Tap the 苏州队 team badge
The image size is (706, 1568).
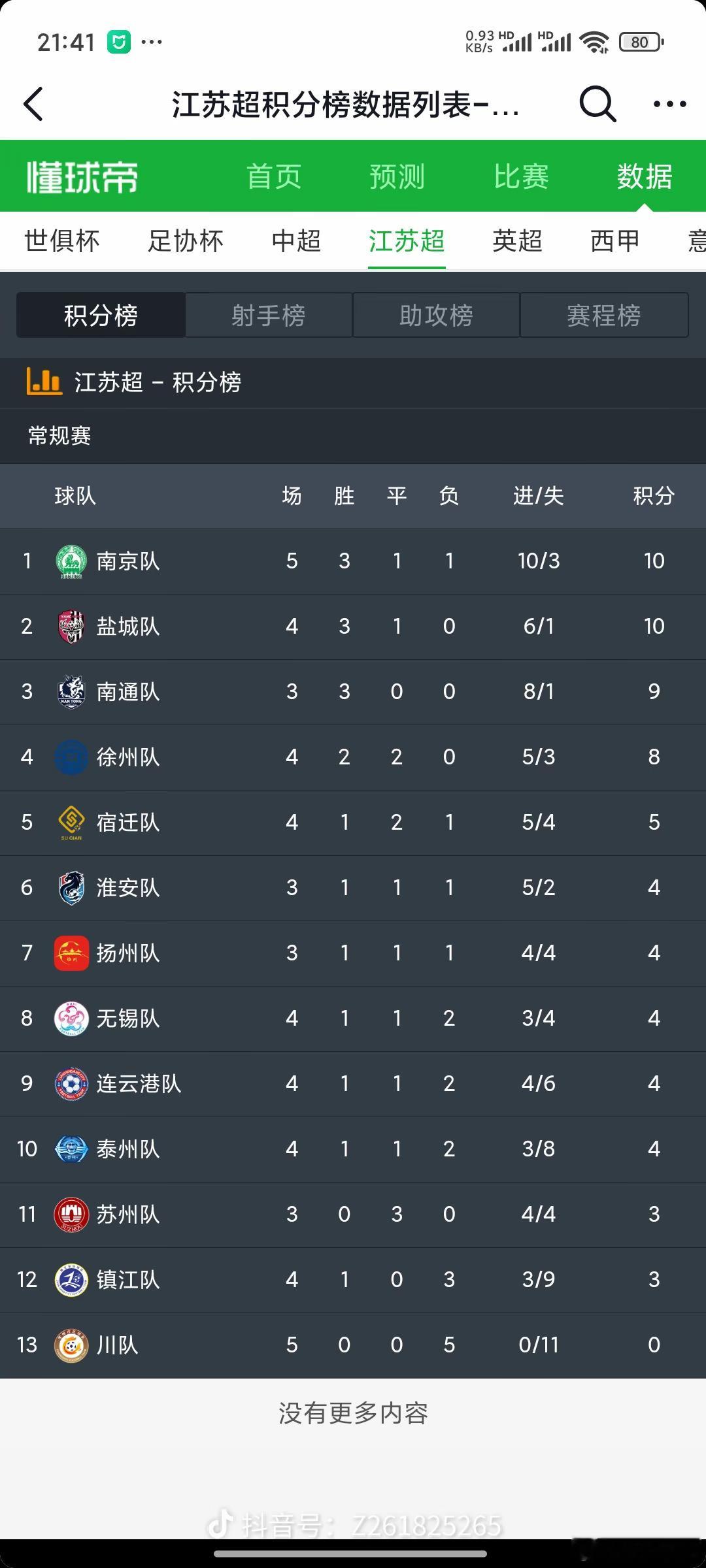(x=71, y=1215)
